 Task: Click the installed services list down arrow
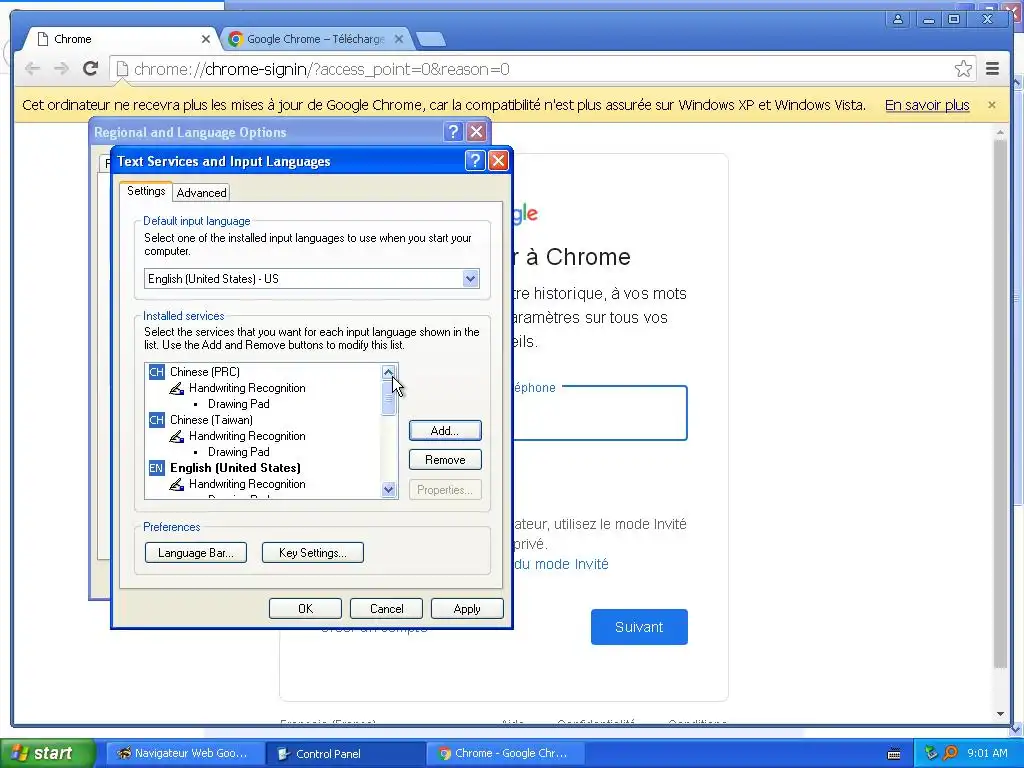[389, 489]
